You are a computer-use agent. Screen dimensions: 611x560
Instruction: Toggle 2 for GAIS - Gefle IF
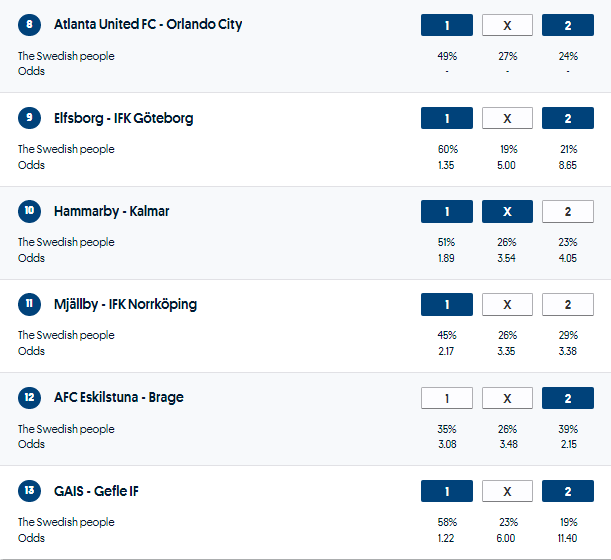pyautogui.click(x=567, y=491)
